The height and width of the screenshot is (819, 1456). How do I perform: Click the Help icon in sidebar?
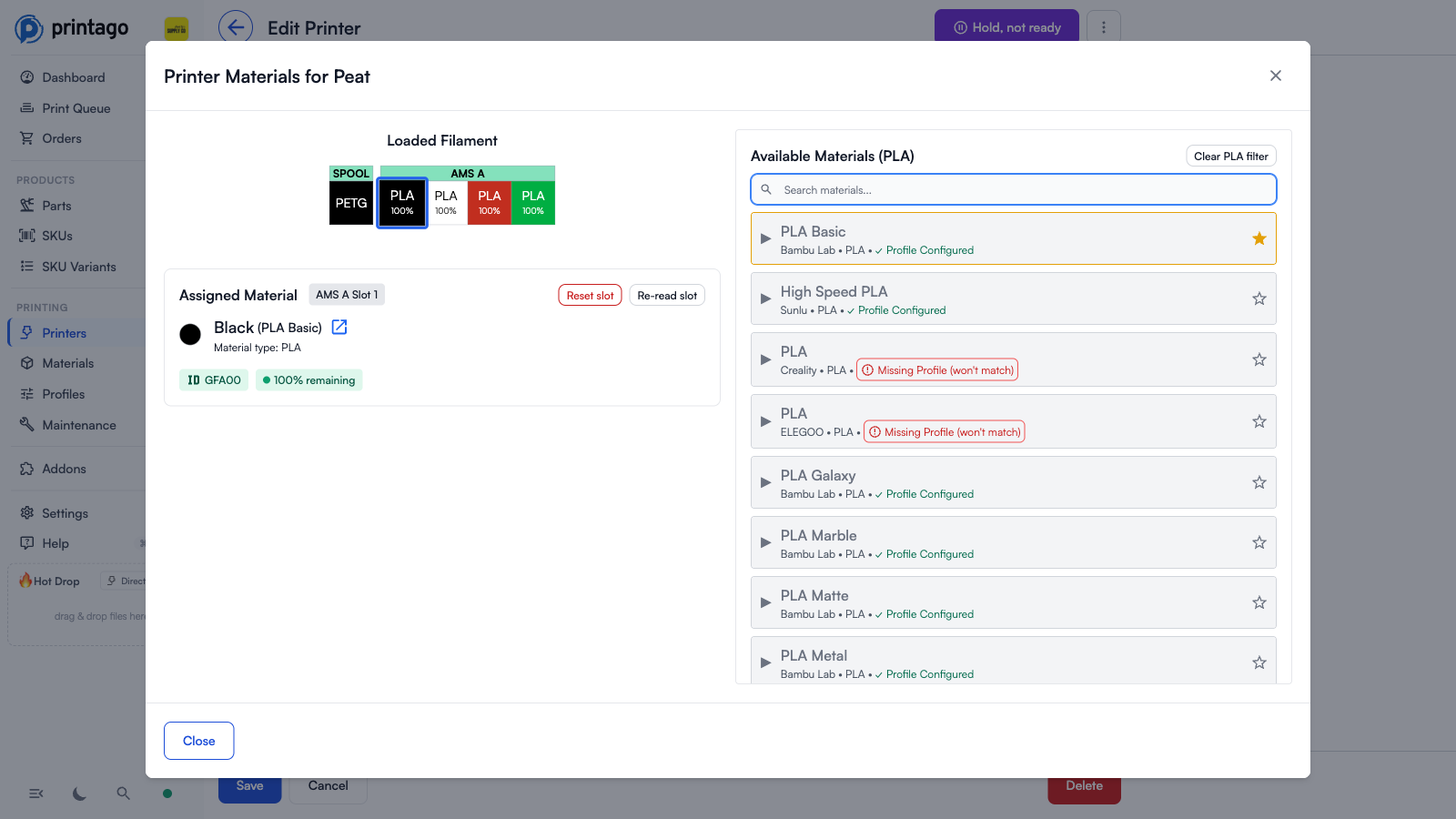pyautogui.click(x=27, y=543)
